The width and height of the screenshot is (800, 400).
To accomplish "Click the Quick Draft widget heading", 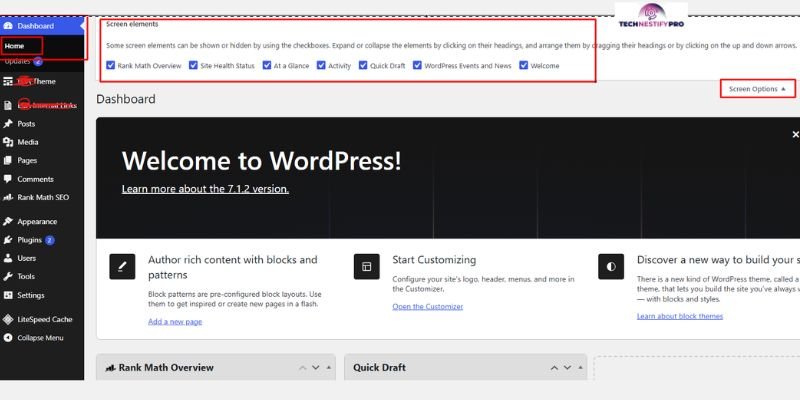I will (380, 368).
